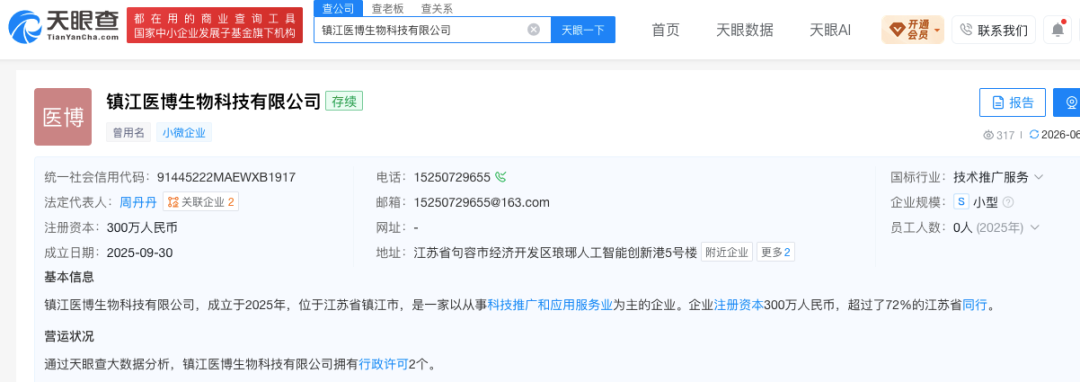This screenshot has height=382, width=1080.
Task: Click the 更多 2 address tag
Action: 776,253
